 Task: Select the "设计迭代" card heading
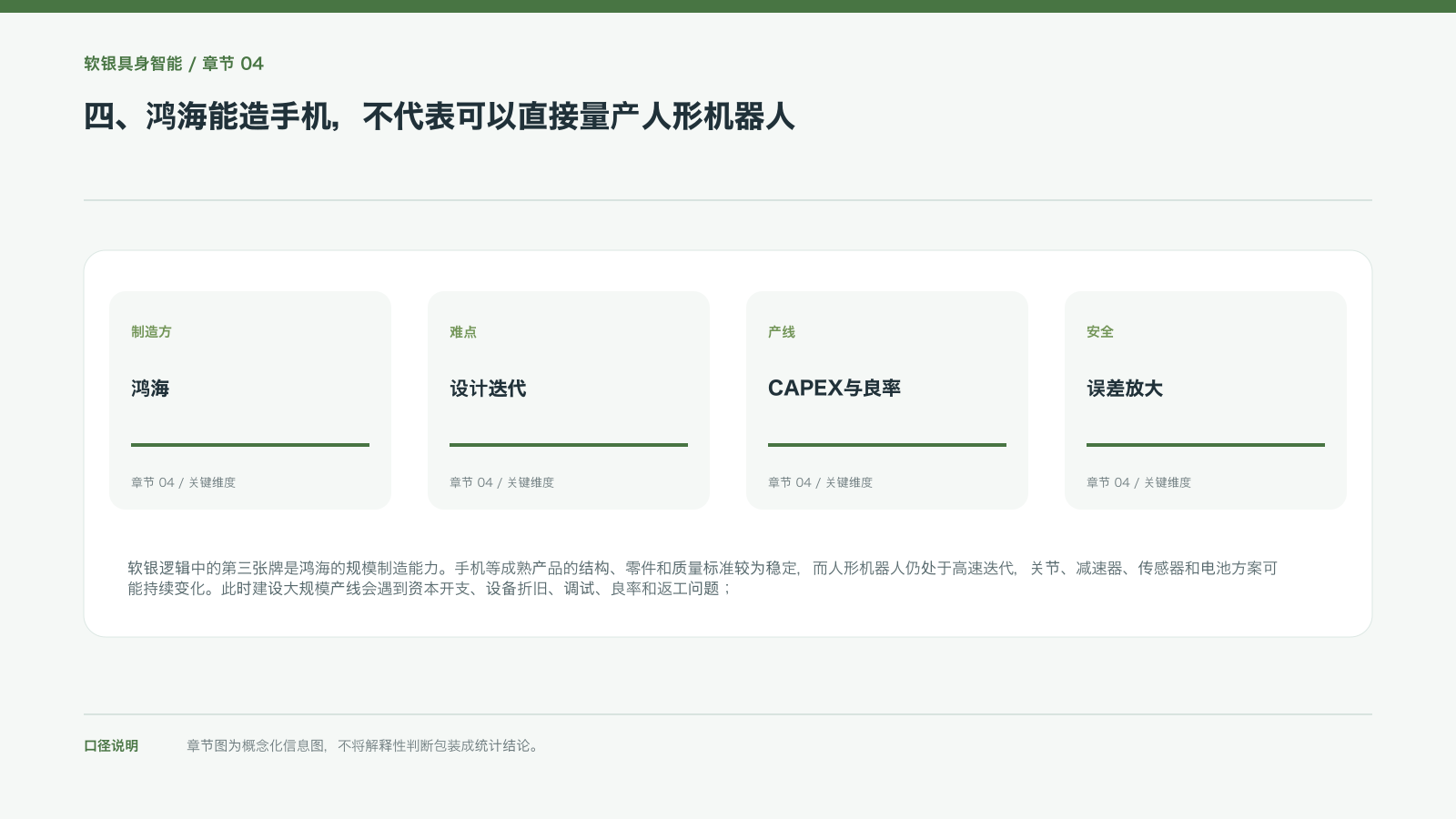(488, 389)
